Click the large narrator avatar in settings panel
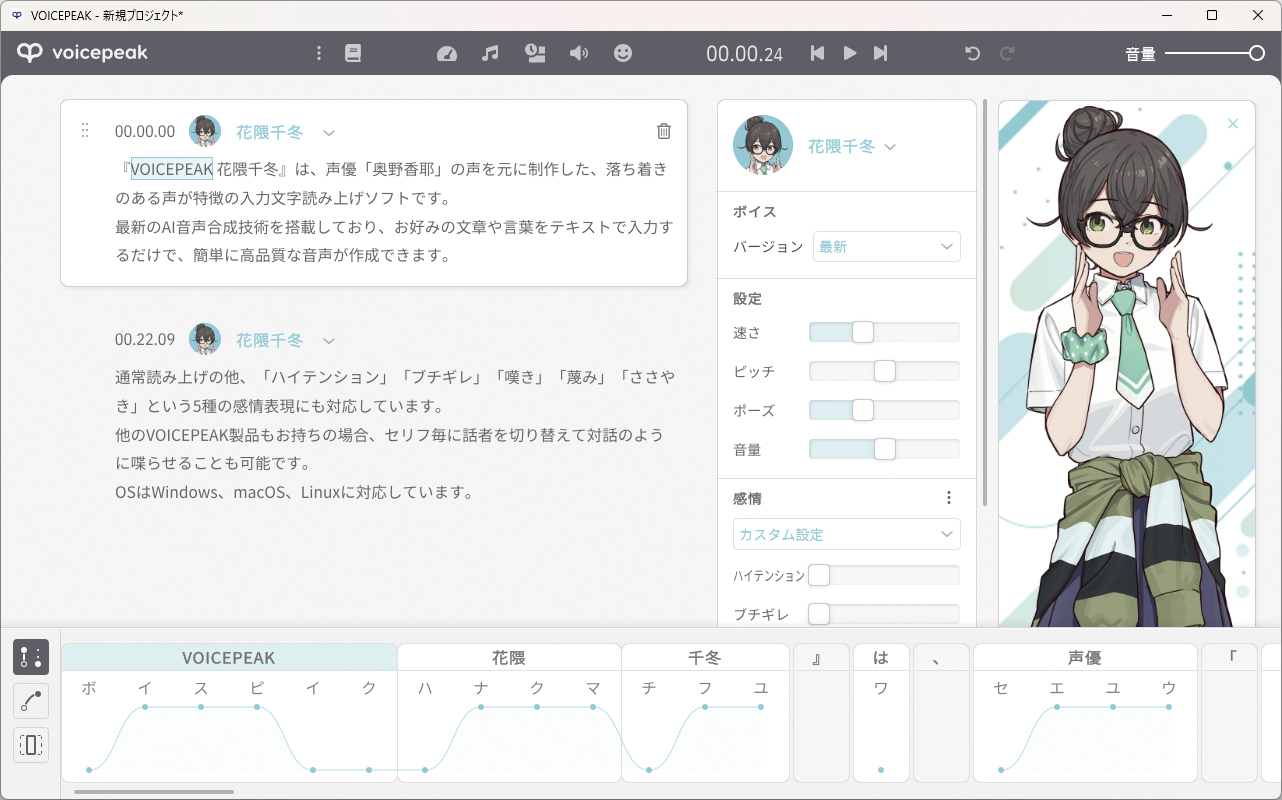 [763, 145]
